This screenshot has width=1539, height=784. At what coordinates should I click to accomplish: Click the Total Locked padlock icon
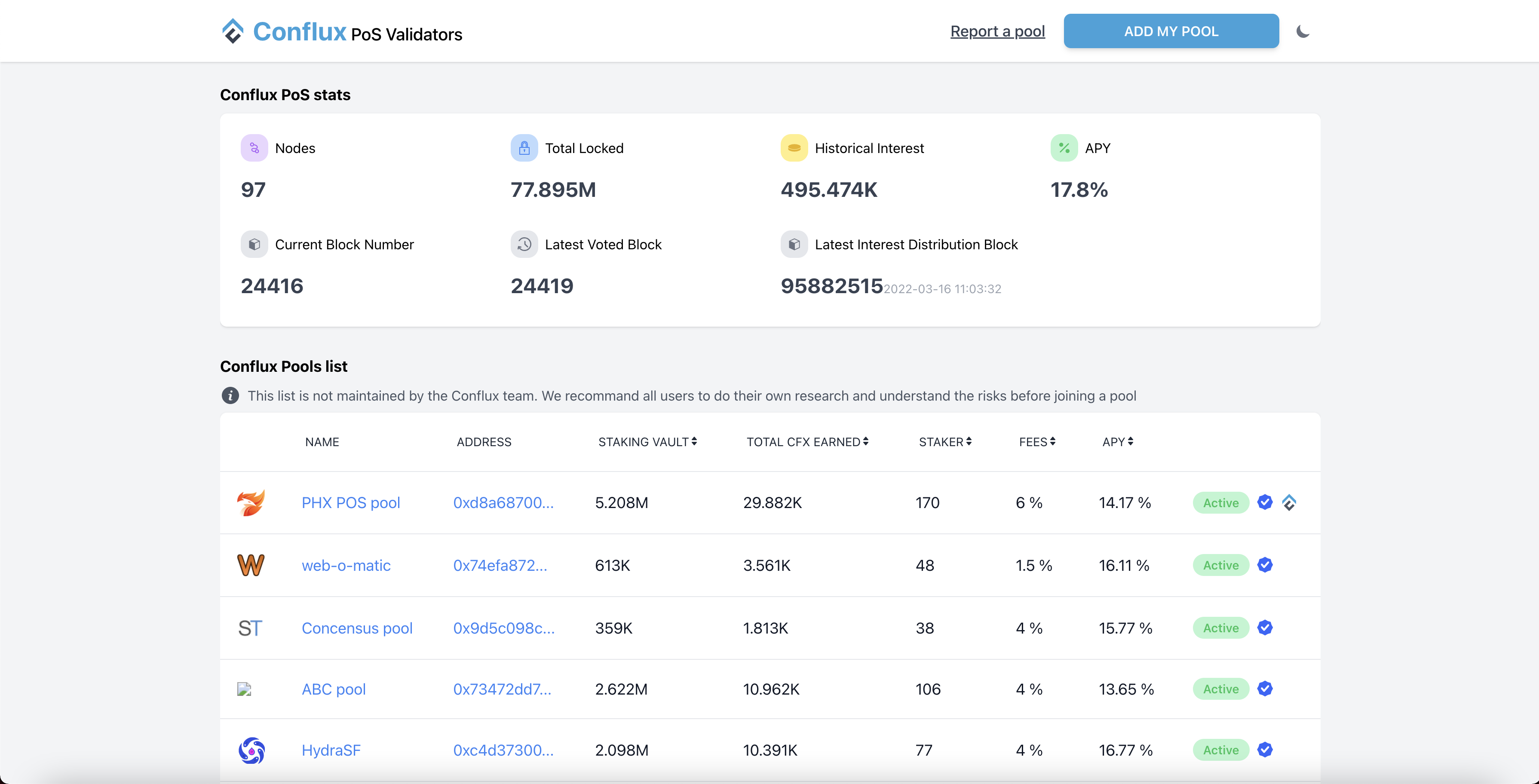click(524, 148)
